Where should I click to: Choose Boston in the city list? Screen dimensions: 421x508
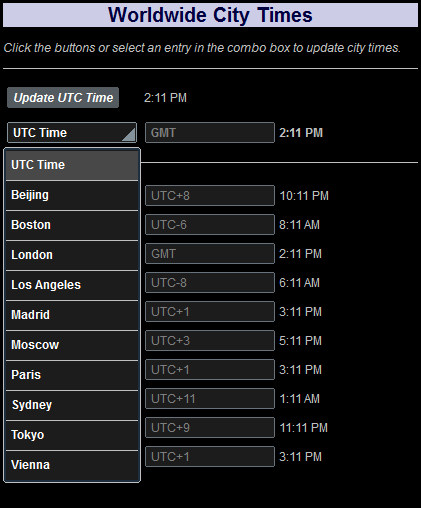[72, 225]
